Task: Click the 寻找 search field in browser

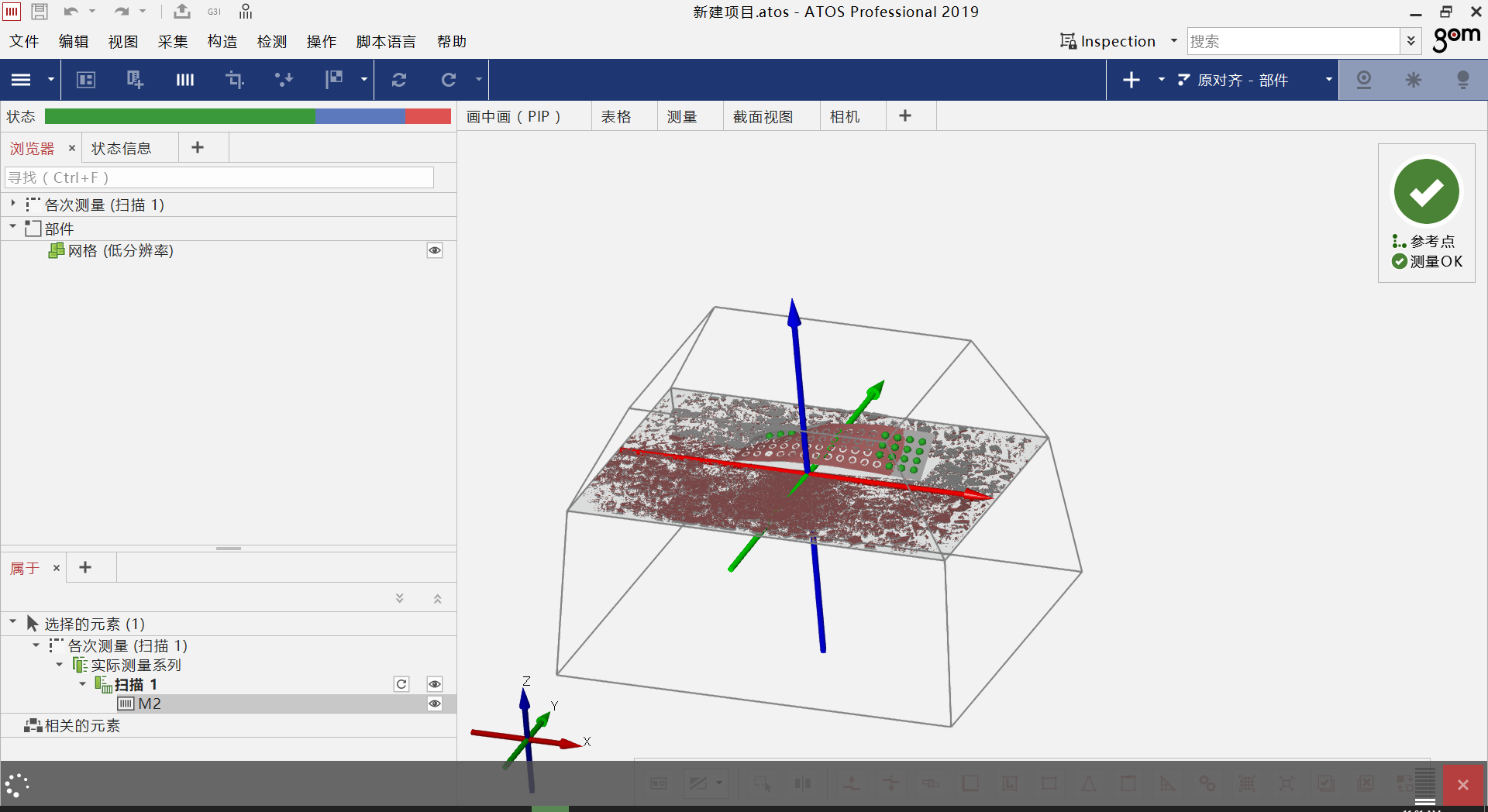Action: click(219, 177)
